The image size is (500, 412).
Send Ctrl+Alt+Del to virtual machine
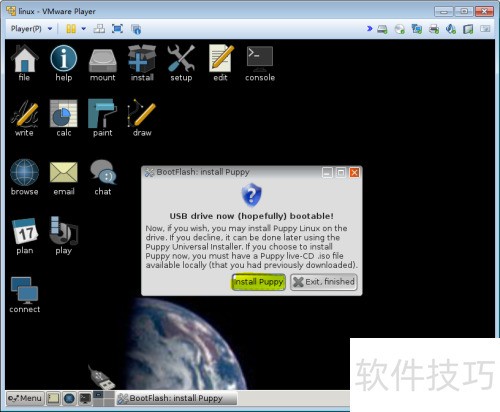tap(99, 29)
